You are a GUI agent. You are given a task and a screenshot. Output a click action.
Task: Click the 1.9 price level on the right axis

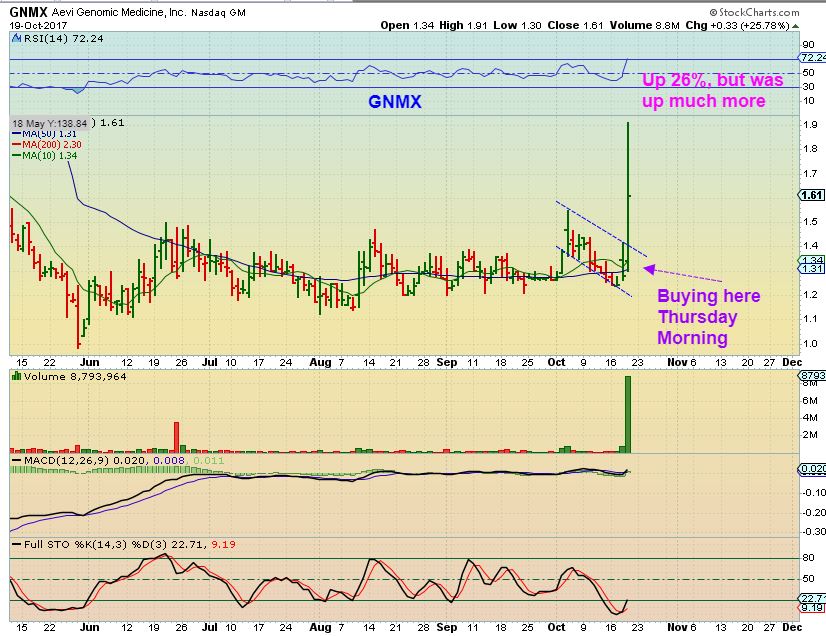(x=810, y=124)
